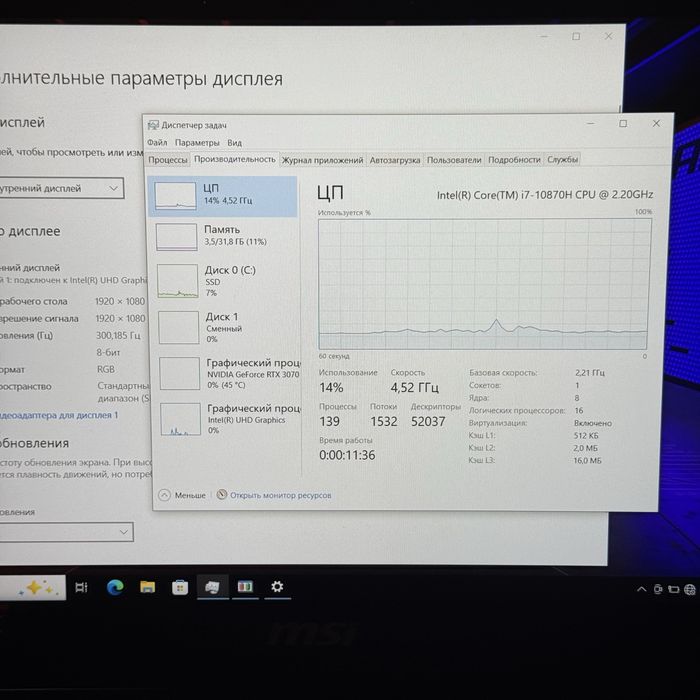
Task: Select Диск 0 (C:) SSD item
Action: 224,281
